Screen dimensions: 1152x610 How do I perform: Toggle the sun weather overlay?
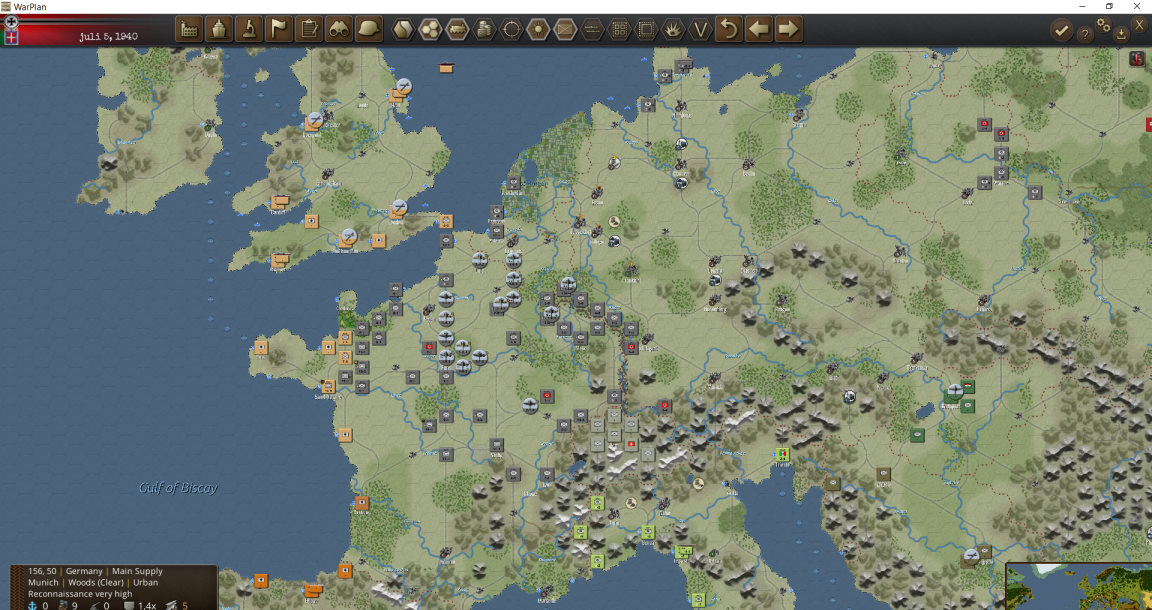(x=539, y=29)
